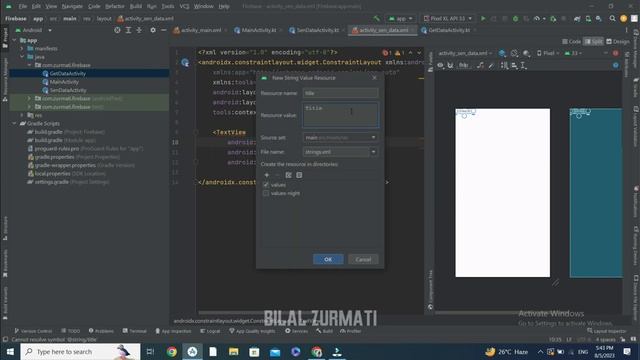Collapse Gradle Scripts node

click(x=15, y=123)
